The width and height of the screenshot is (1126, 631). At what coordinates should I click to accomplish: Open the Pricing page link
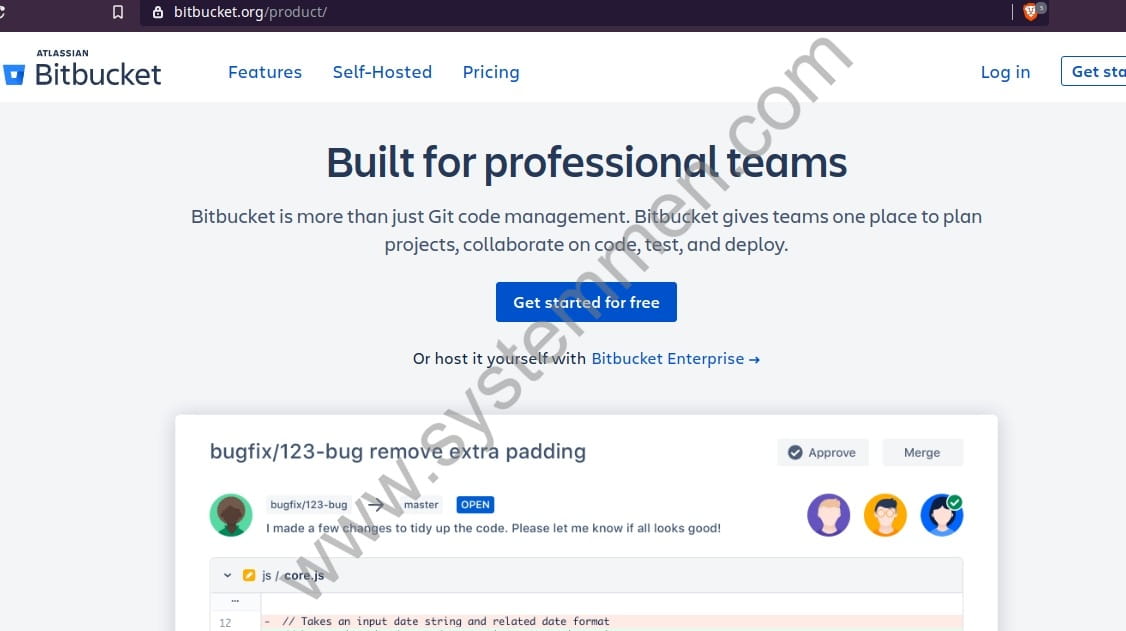pos(491,72)
